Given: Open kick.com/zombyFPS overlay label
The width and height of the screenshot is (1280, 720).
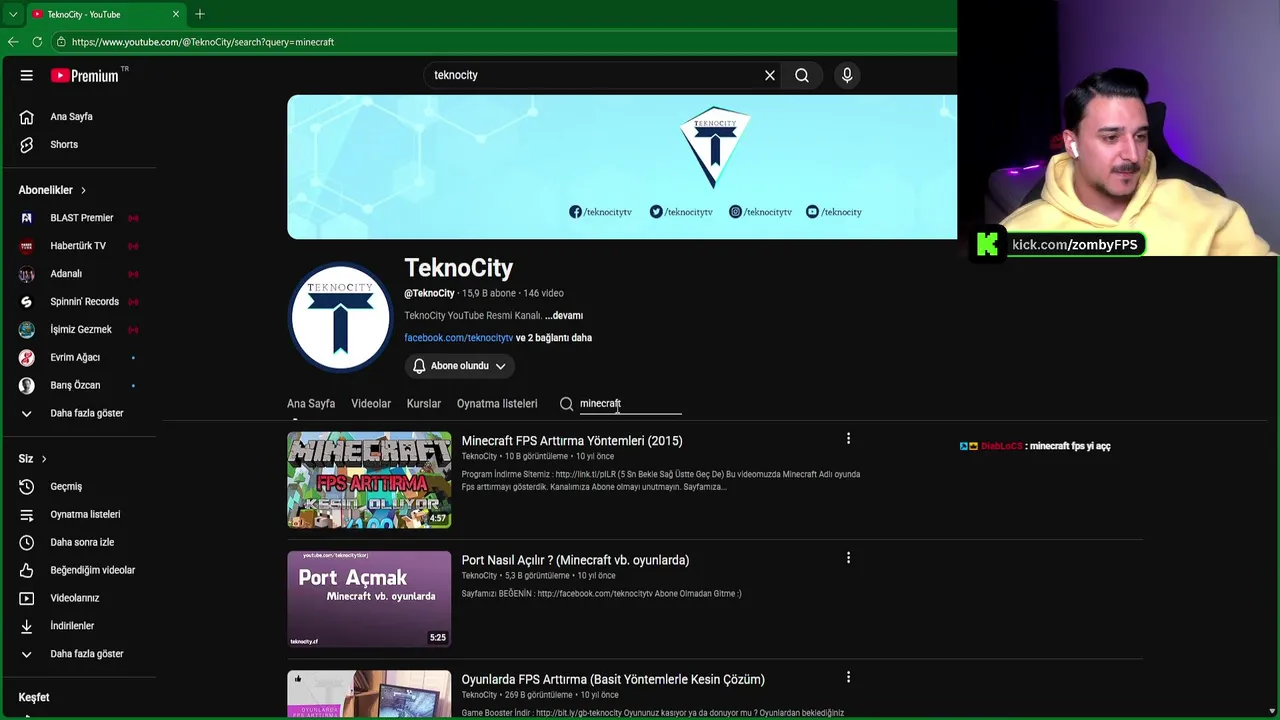Looking at the screenshot, I should [1074, 245].
